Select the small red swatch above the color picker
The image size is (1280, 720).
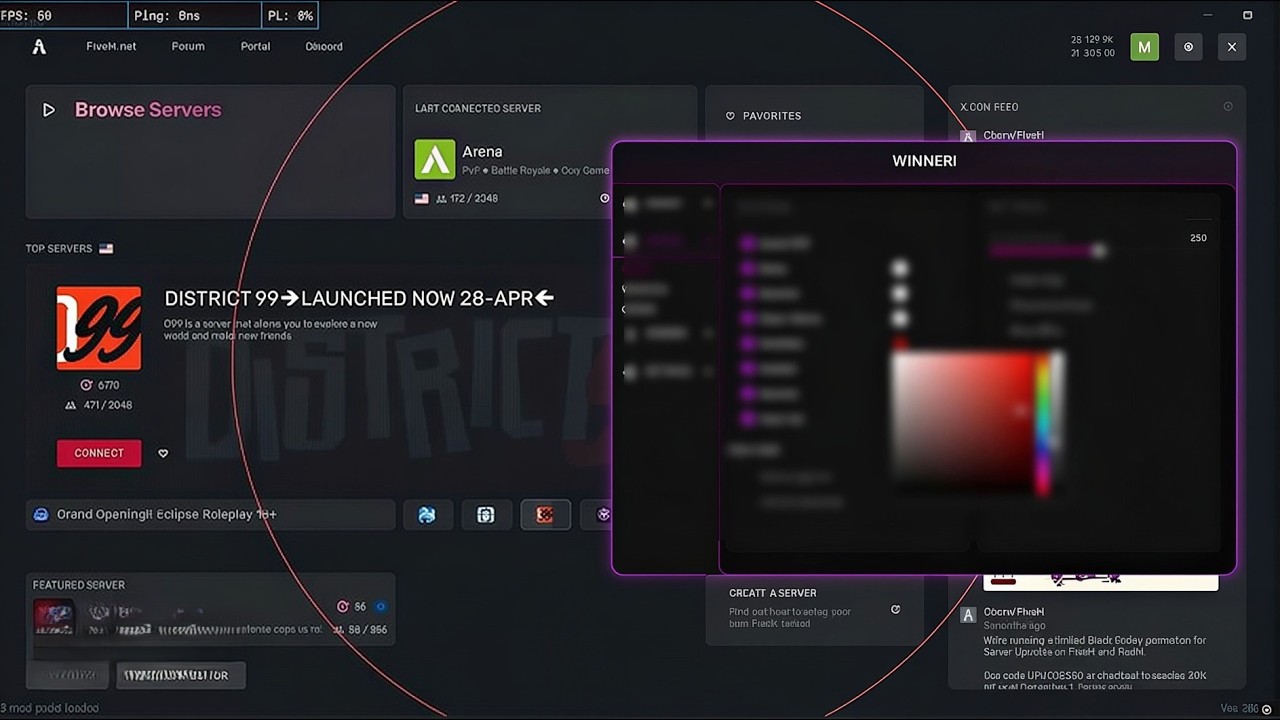pos(900,343)
